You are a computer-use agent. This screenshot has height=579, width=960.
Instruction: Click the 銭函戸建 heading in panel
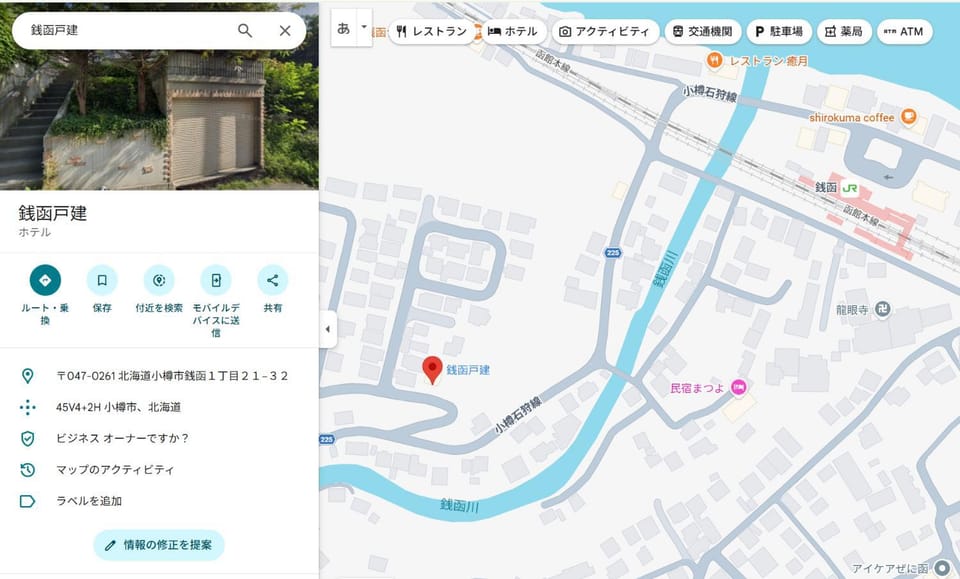53,213
